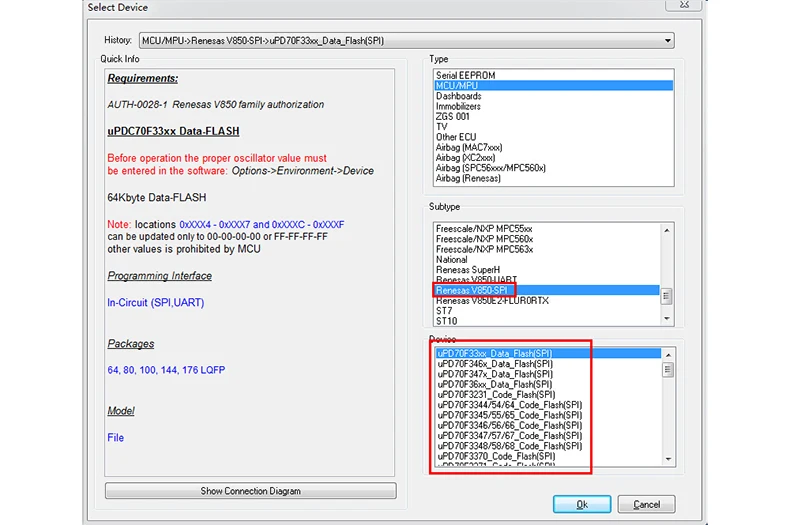Click the Subtype list scrollbar thumb
Viewport: 790px width, 525px height.
pyautogui.click(x=666, y=296)
